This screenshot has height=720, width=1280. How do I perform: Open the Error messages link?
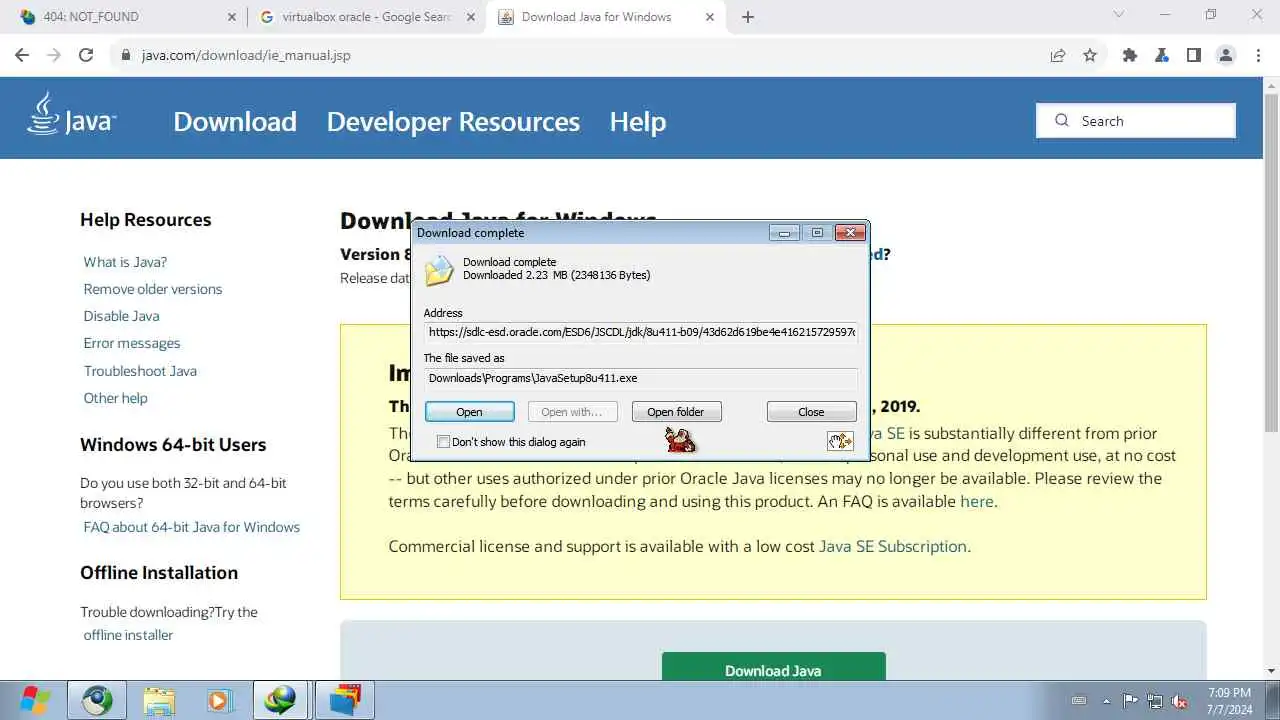click(132, 343)
